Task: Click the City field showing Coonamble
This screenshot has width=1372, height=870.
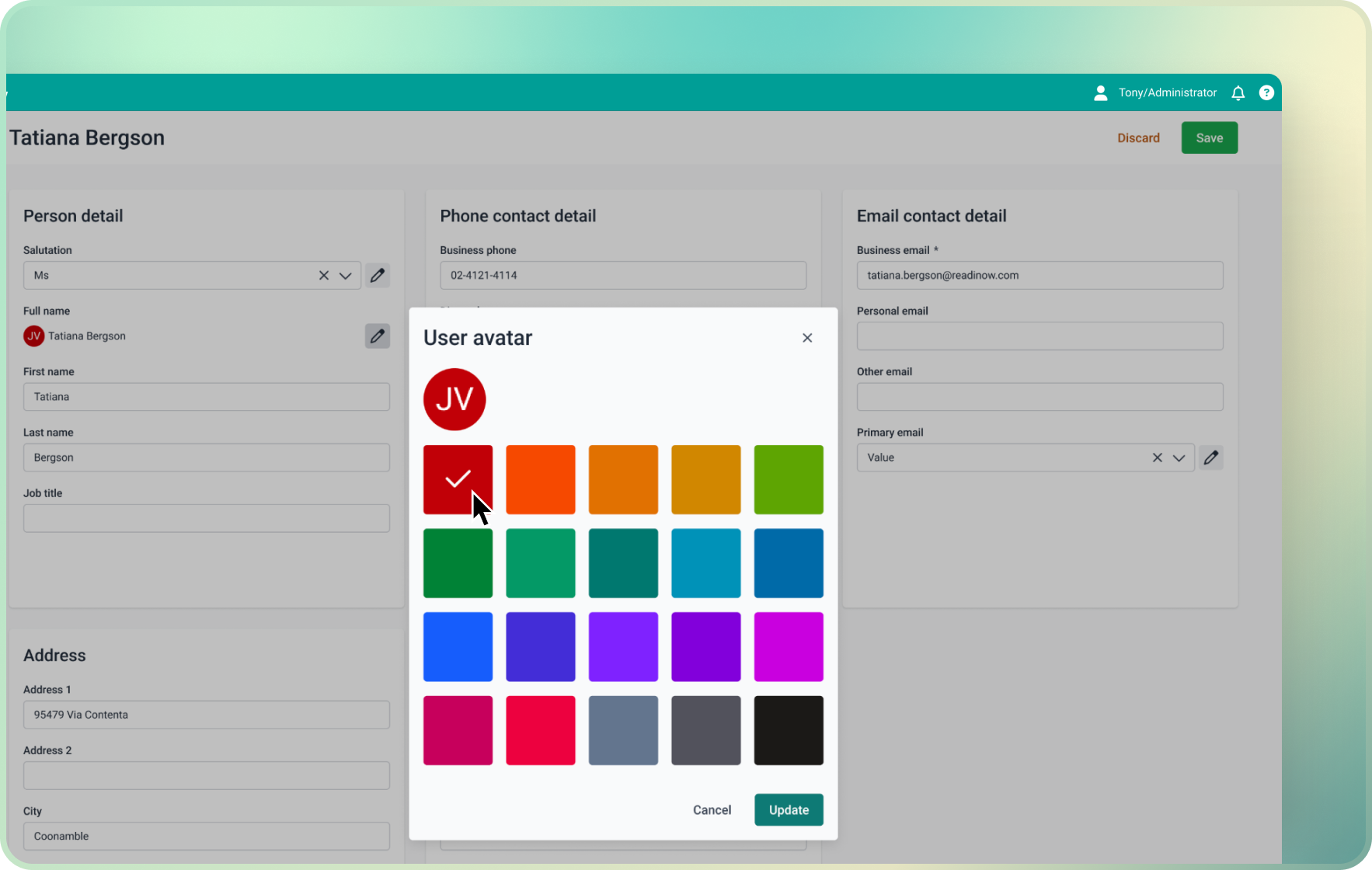Action: pos(206,836)
